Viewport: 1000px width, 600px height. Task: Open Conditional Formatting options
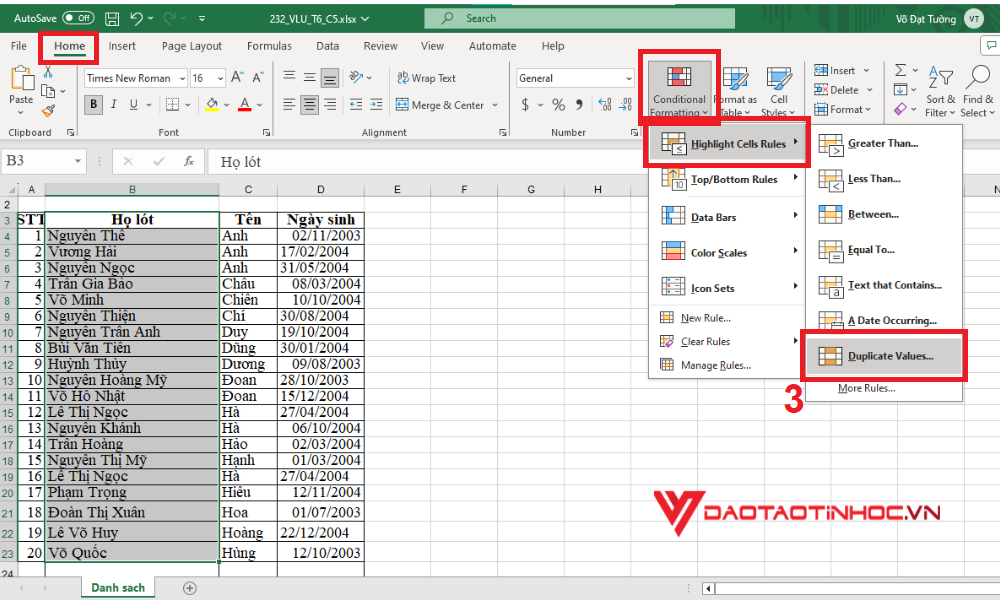coord(679,89)
